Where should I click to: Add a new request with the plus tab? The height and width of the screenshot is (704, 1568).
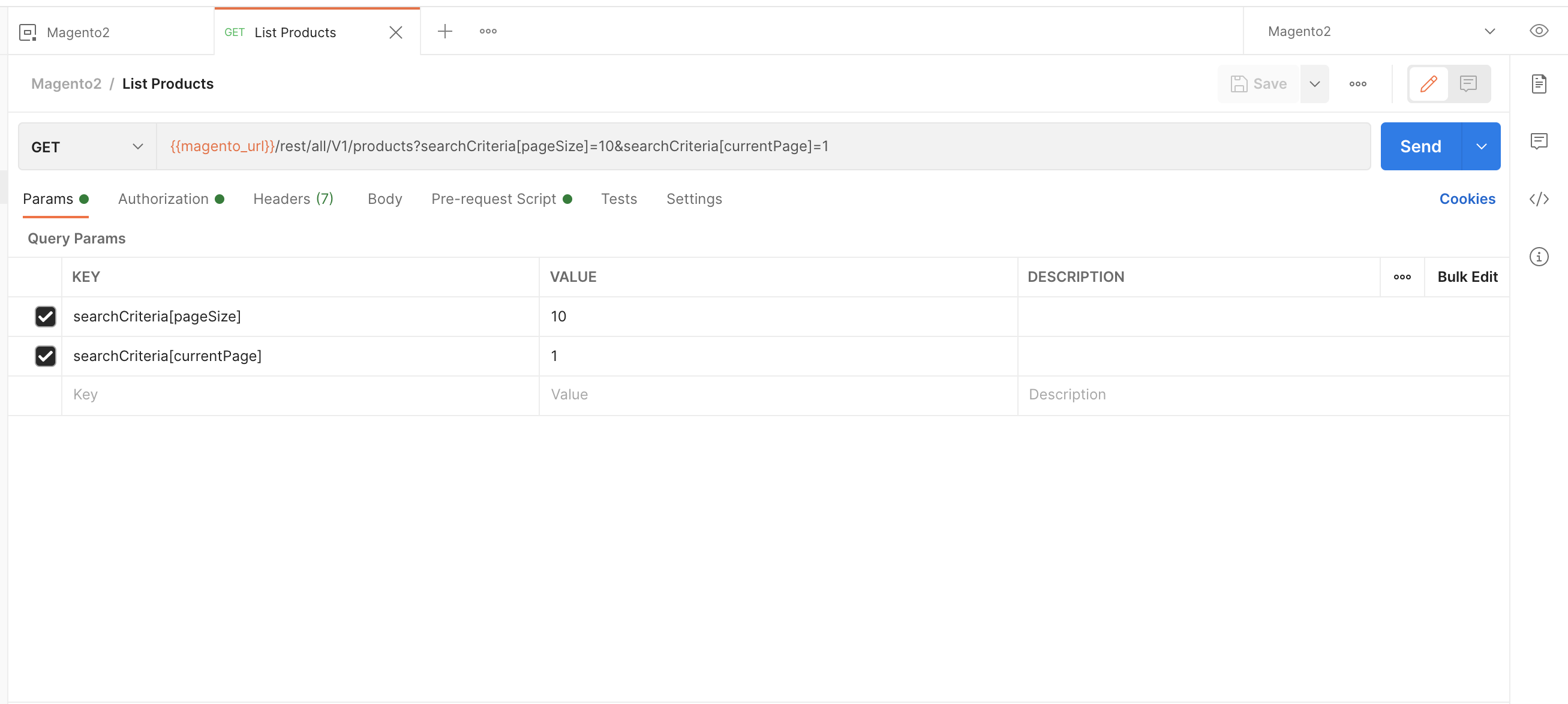tap(445, 31)
